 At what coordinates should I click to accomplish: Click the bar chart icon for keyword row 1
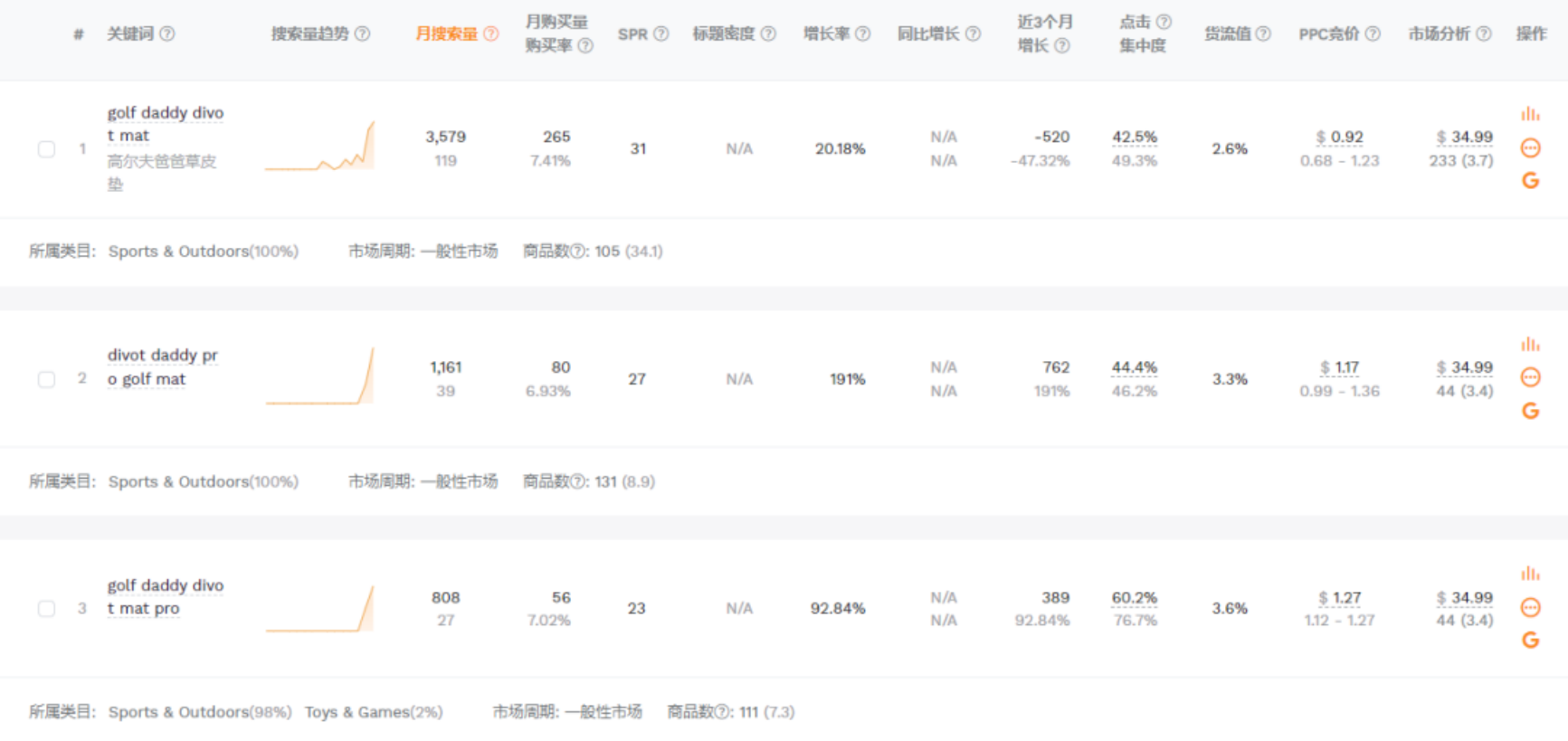coord(1530,114)
